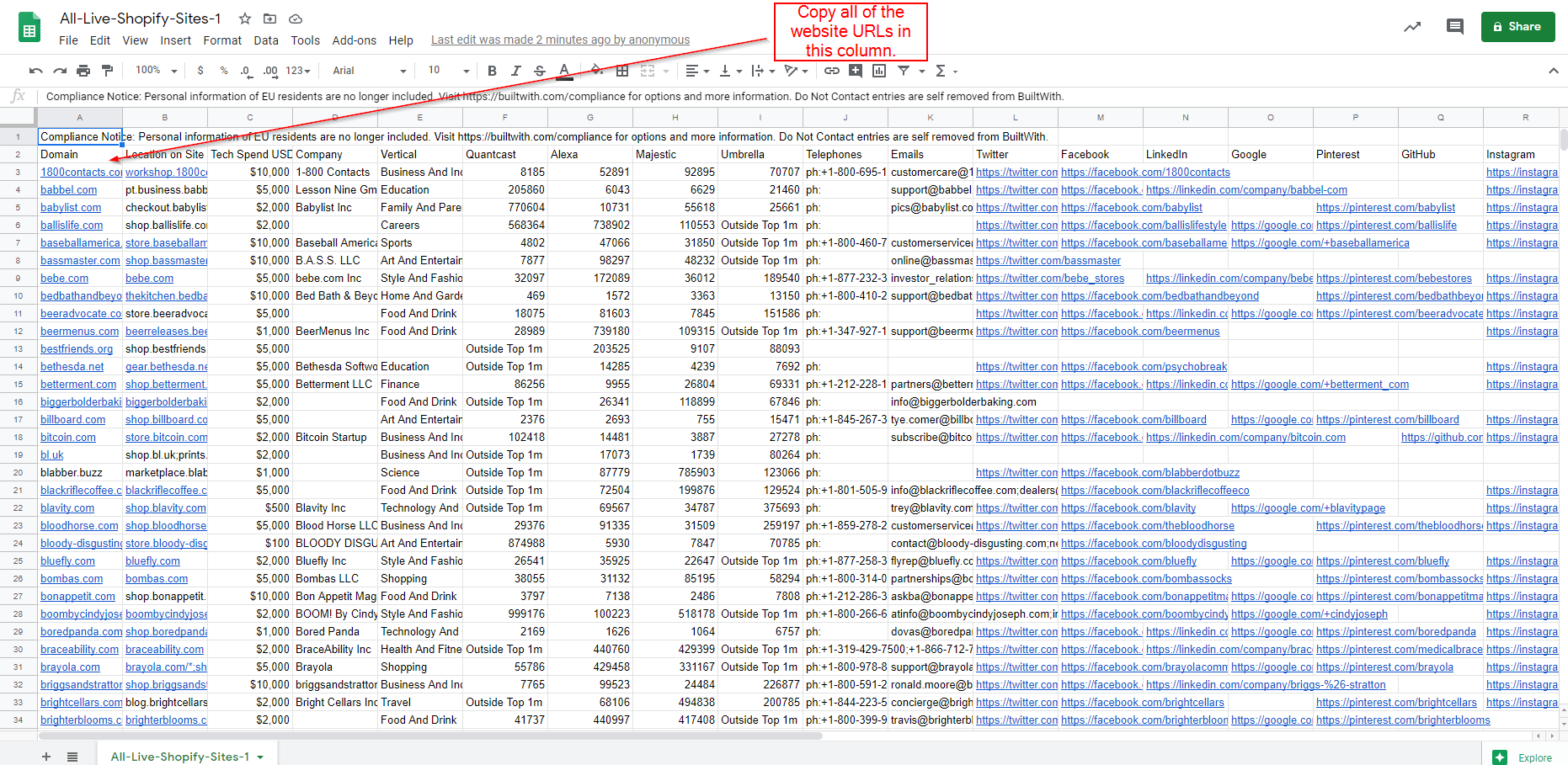Open the font size 10 dropdown
1568x765 pixels.
pos(449,71)
